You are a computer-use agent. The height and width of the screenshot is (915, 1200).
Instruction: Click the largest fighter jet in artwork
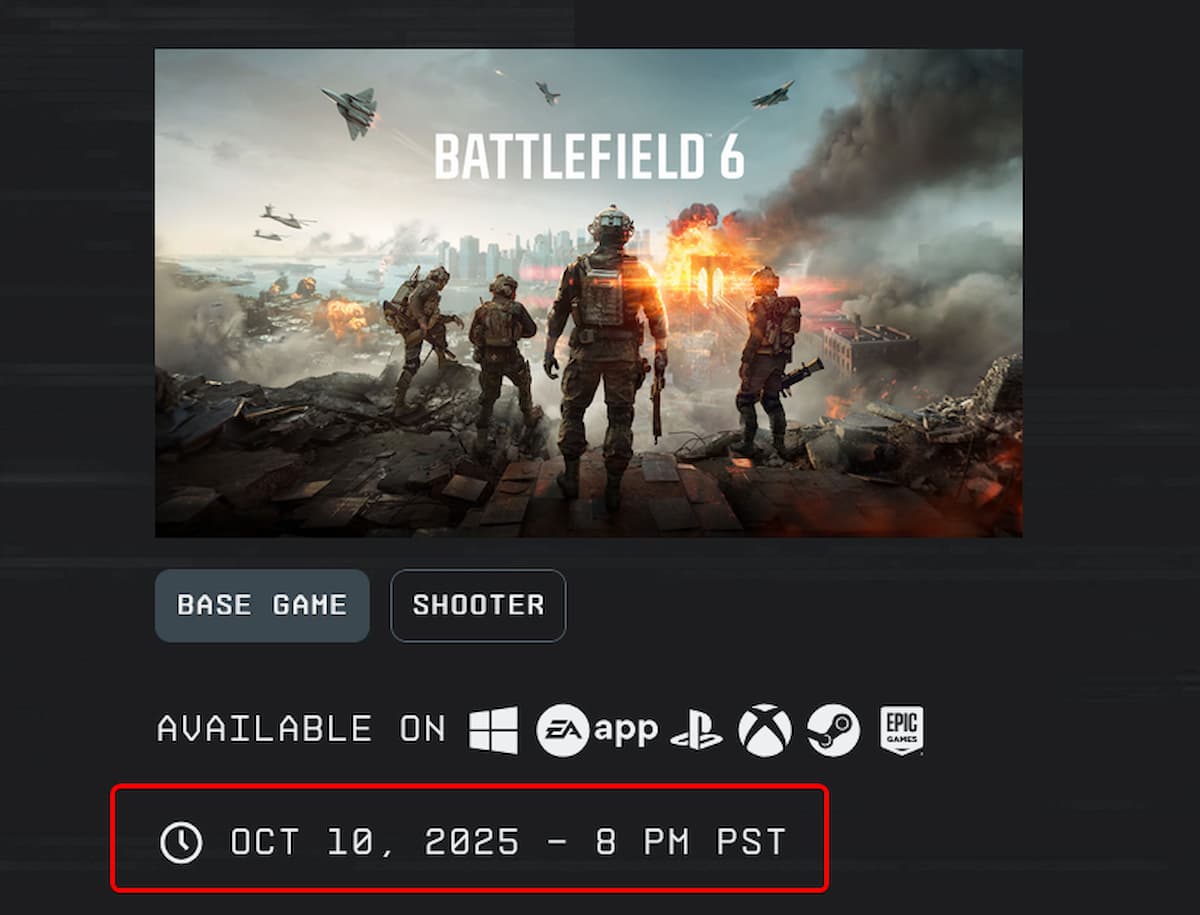(x=350, y=108)
